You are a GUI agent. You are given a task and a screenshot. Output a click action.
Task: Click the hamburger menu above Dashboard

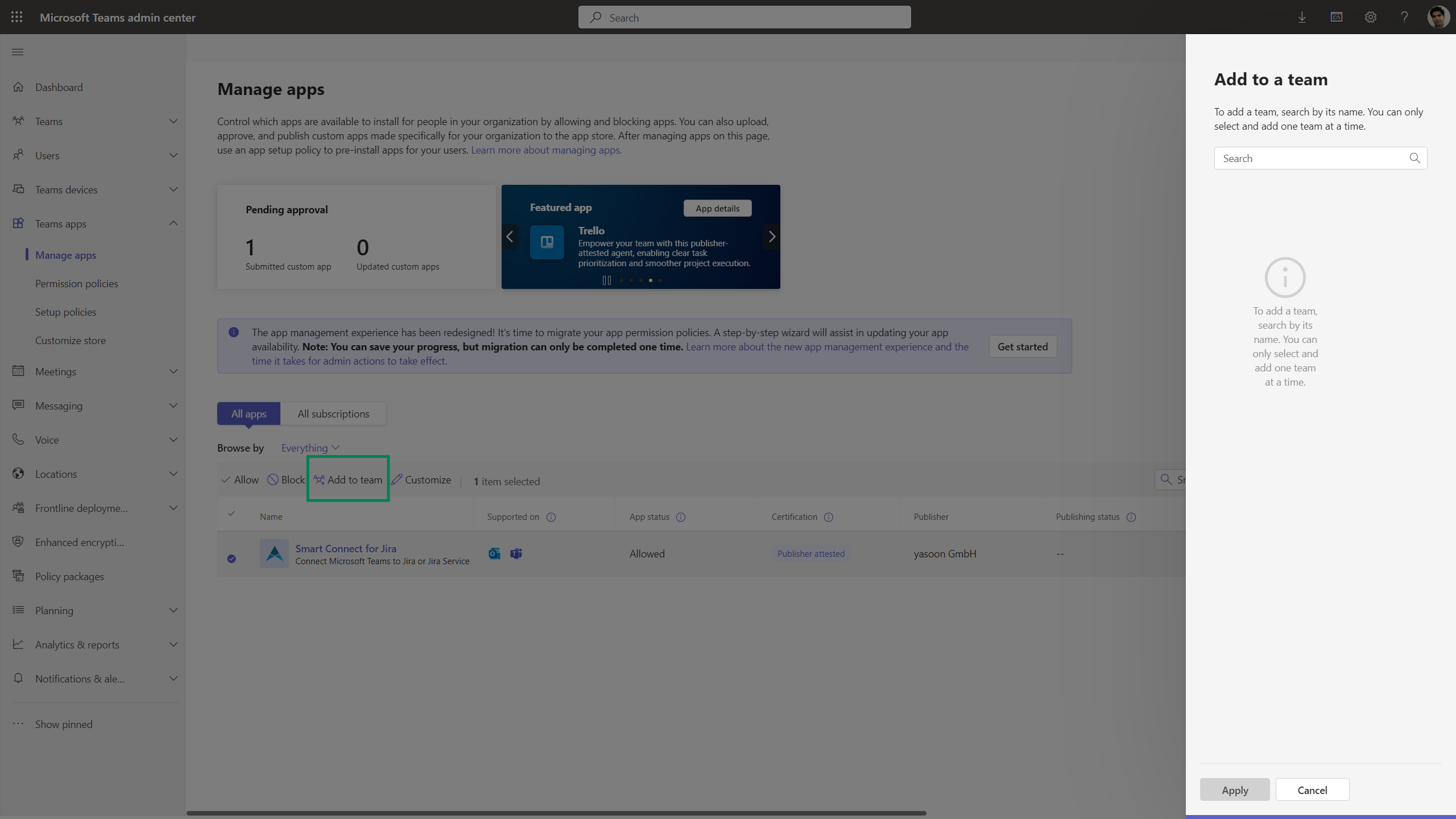tap(18, 52)
